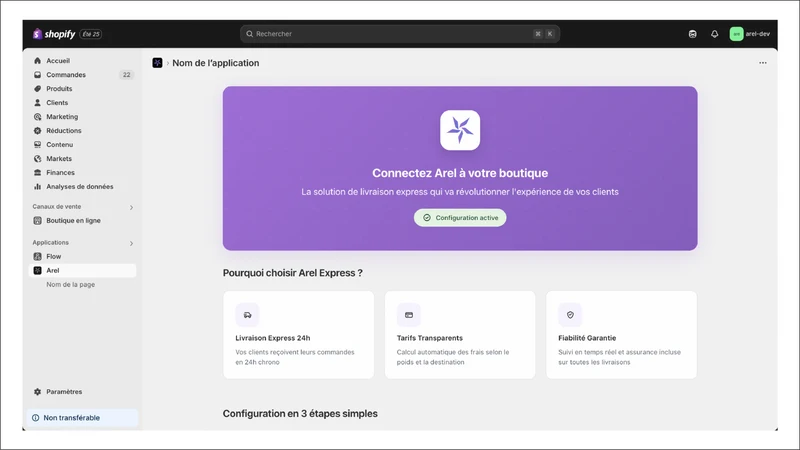Click the store sidekick icon in top bar
This screenshot has width=800, height=450.
point(692,34)
